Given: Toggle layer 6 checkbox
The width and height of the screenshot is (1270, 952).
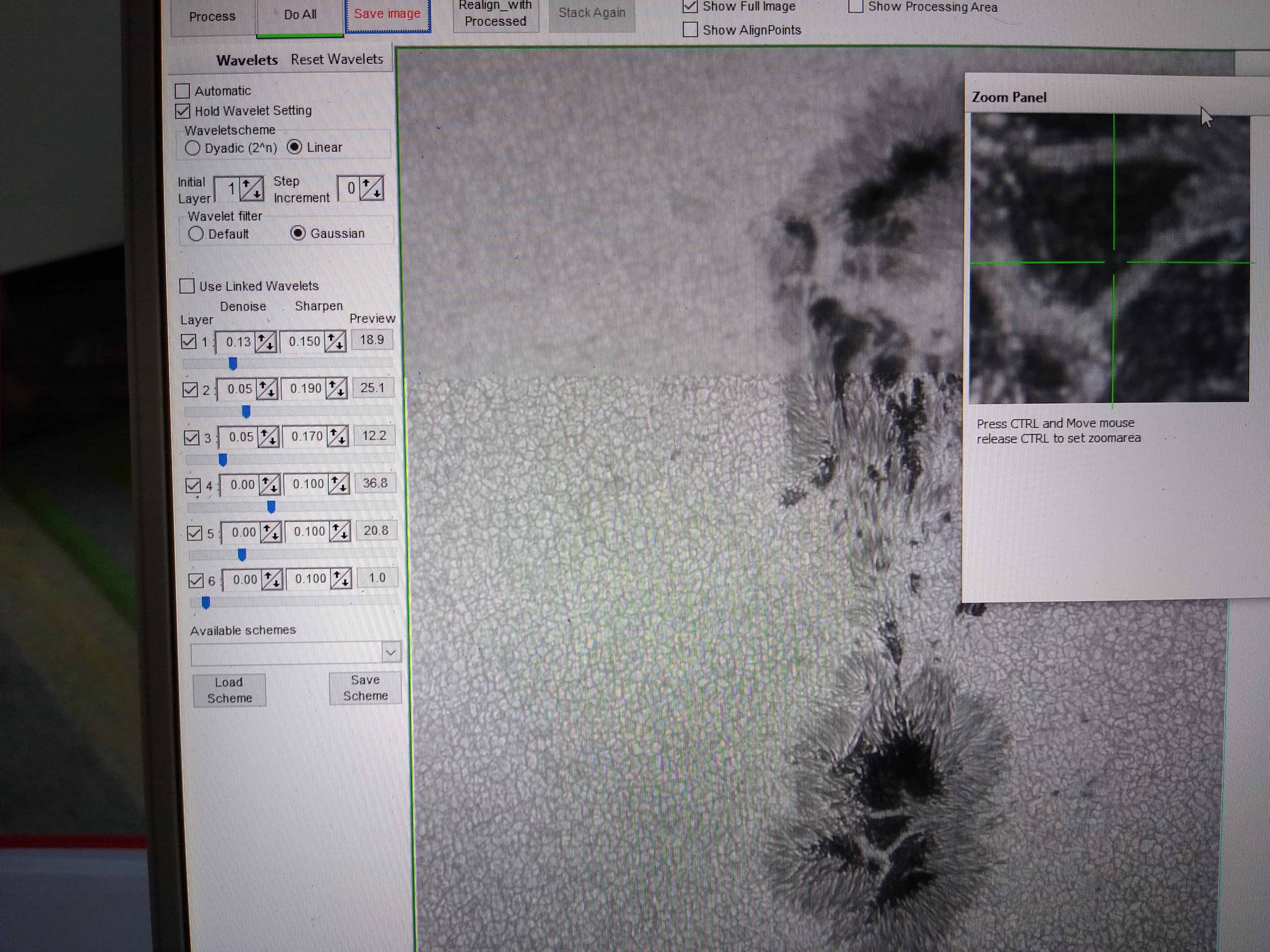Looking at the screenshot, I should pos(196,581).
